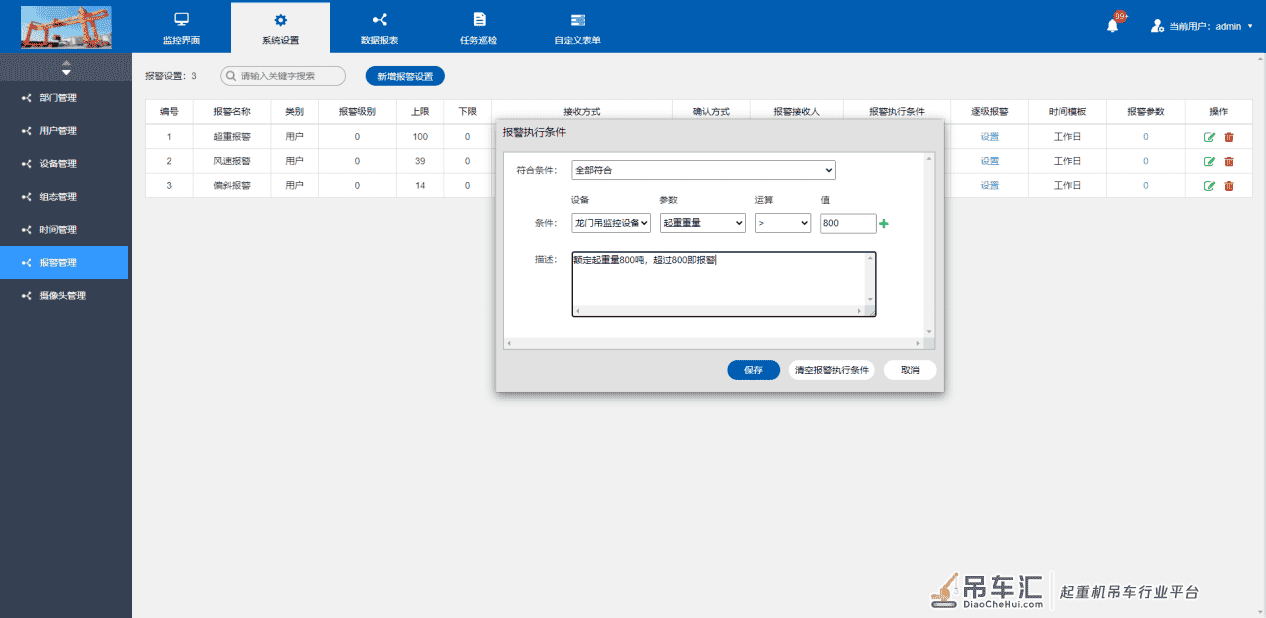
Task: Click the 报警名称 column header
Action: (x=232, y=112)
